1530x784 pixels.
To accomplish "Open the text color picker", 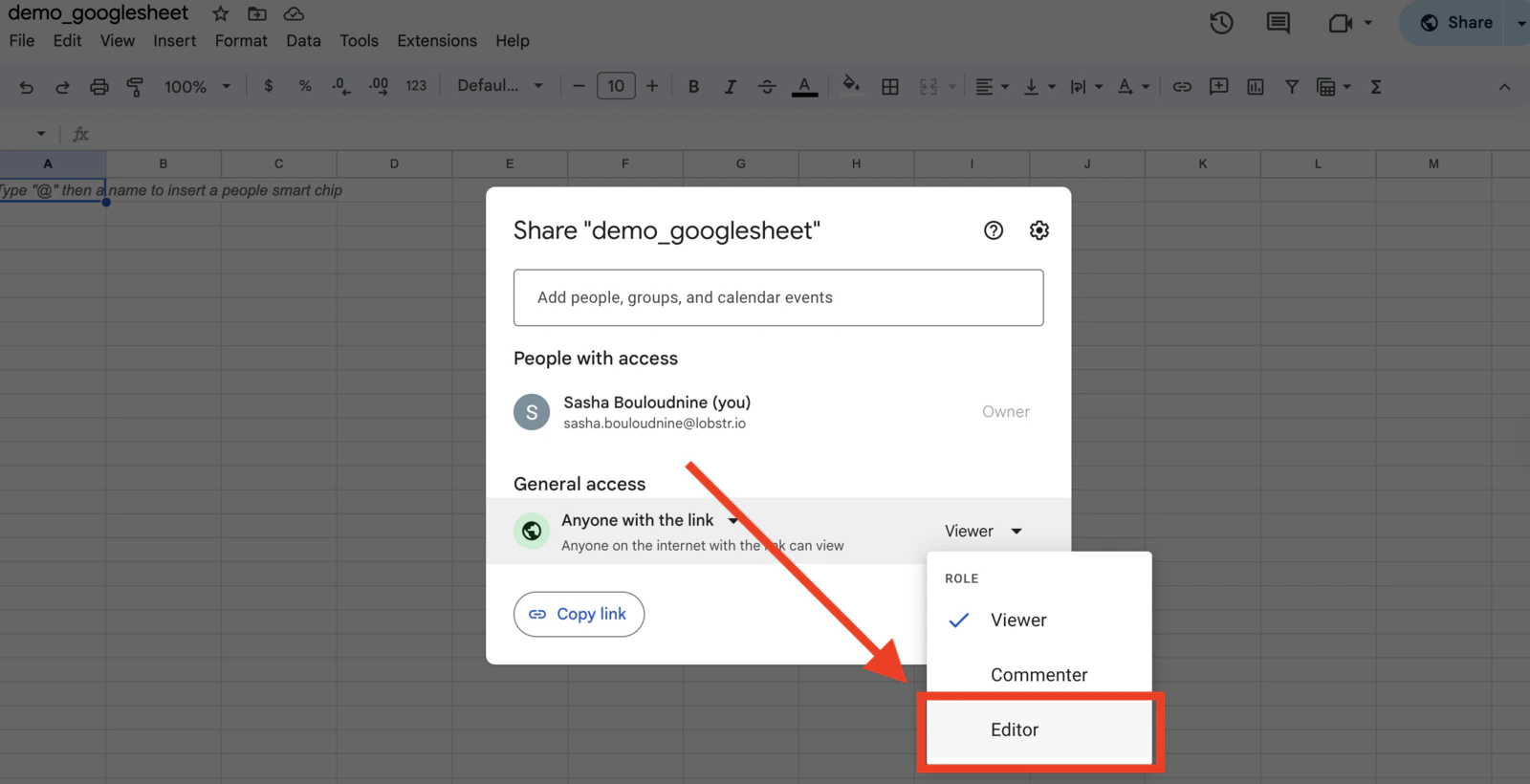I will click(x=805, y=87).
